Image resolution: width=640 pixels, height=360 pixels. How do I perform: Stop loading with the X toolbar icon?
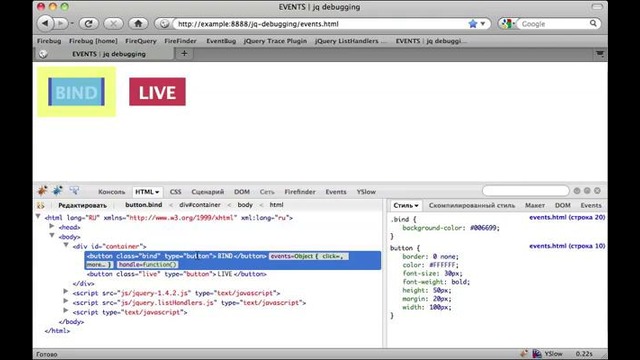(113, 24)
